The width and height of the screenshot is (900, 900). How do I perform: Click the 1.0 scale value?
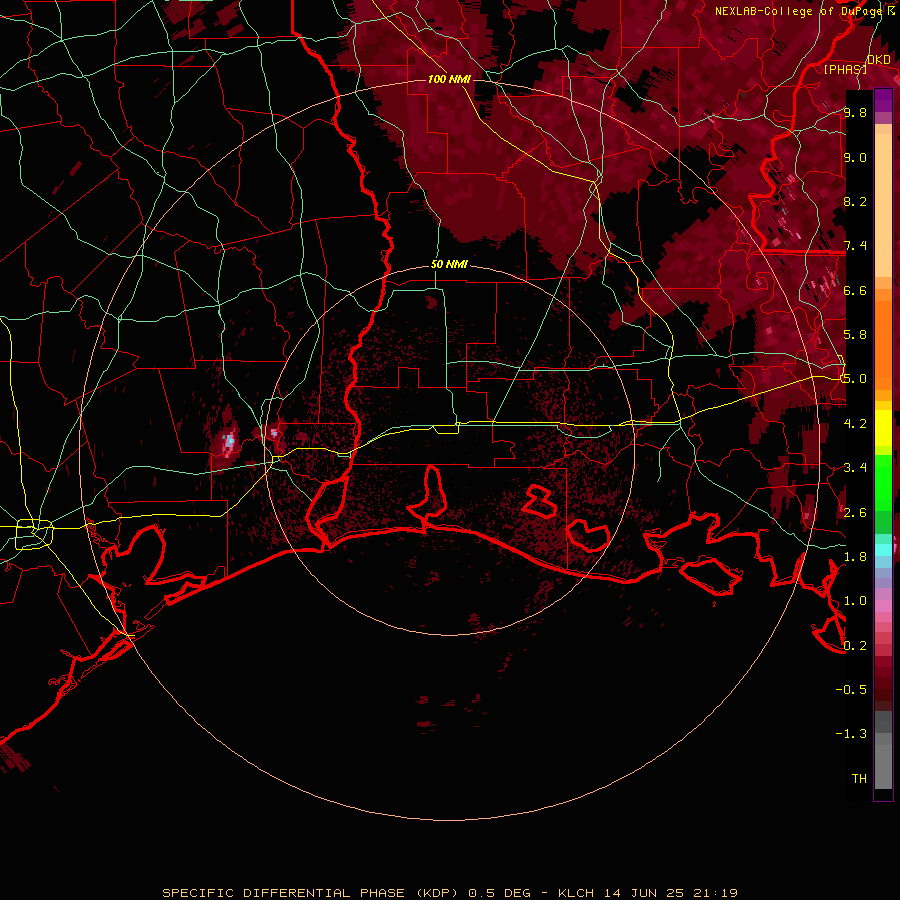point(855,601)
